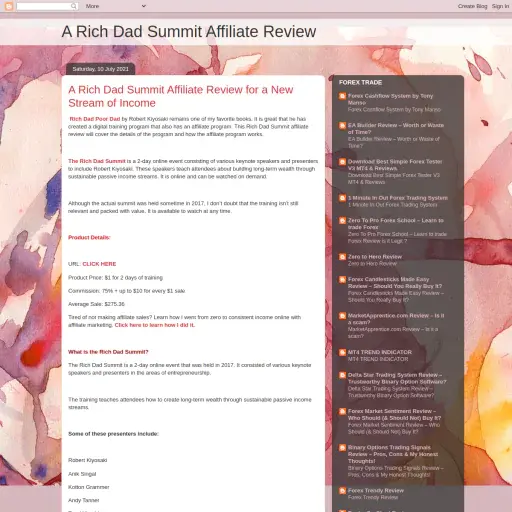Click the CLICK HERE url link

click(x=99, y=264)
